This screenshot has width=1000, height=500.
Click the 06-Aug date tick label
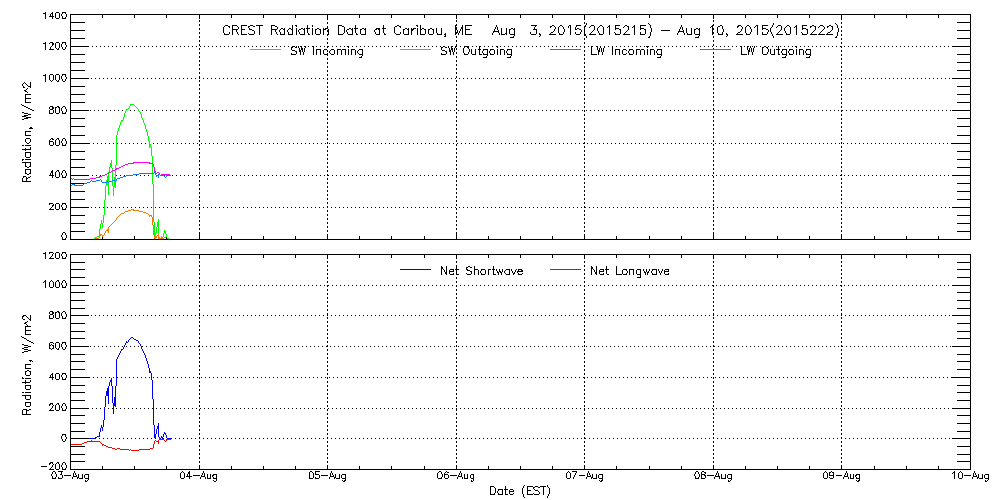[x=456, y=478]
